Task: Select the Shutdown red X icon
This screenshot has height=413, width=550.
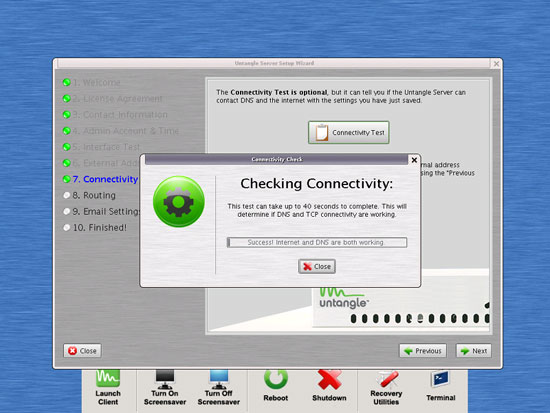Action: pos(329,386)
